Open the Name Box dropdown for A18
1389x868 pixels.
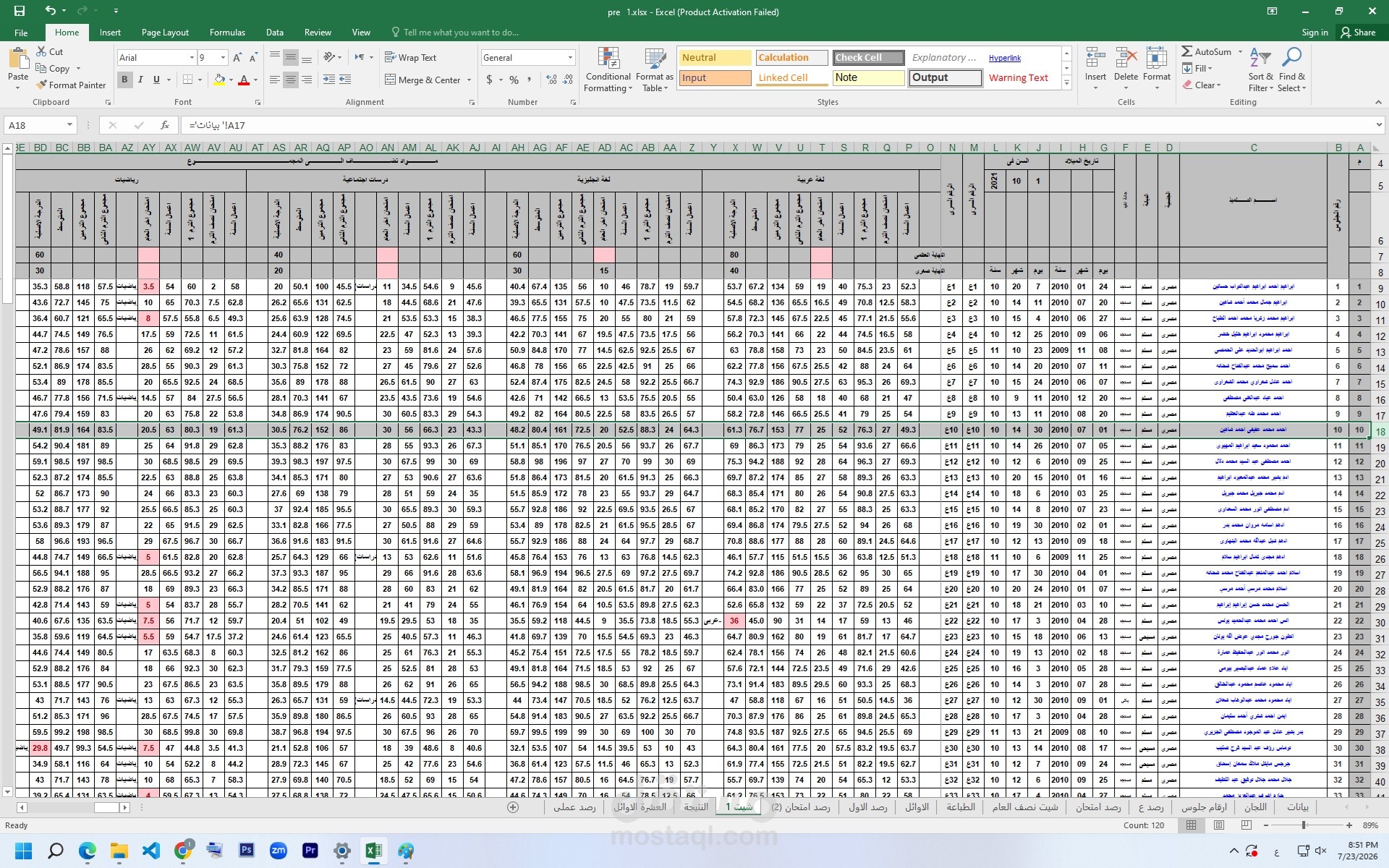[69, 125]
